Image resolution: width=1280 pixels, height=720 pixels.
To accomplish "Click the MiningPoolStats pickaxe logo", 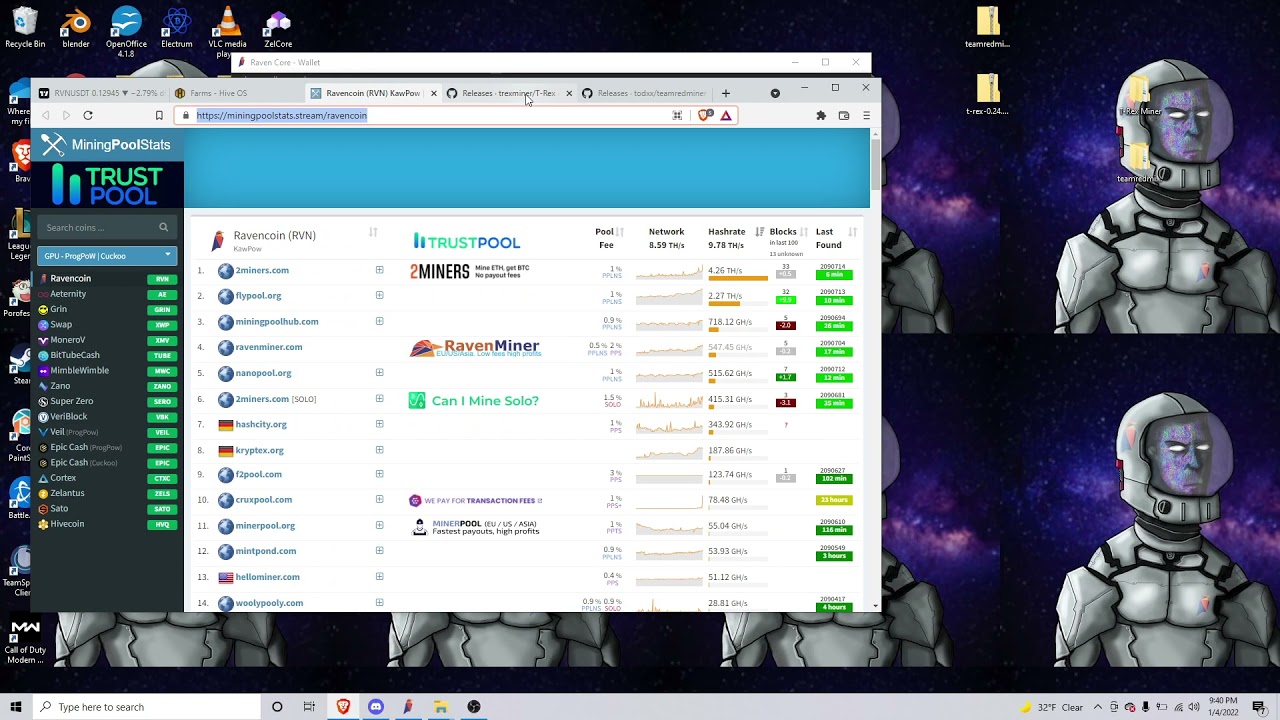I will 54,145.
